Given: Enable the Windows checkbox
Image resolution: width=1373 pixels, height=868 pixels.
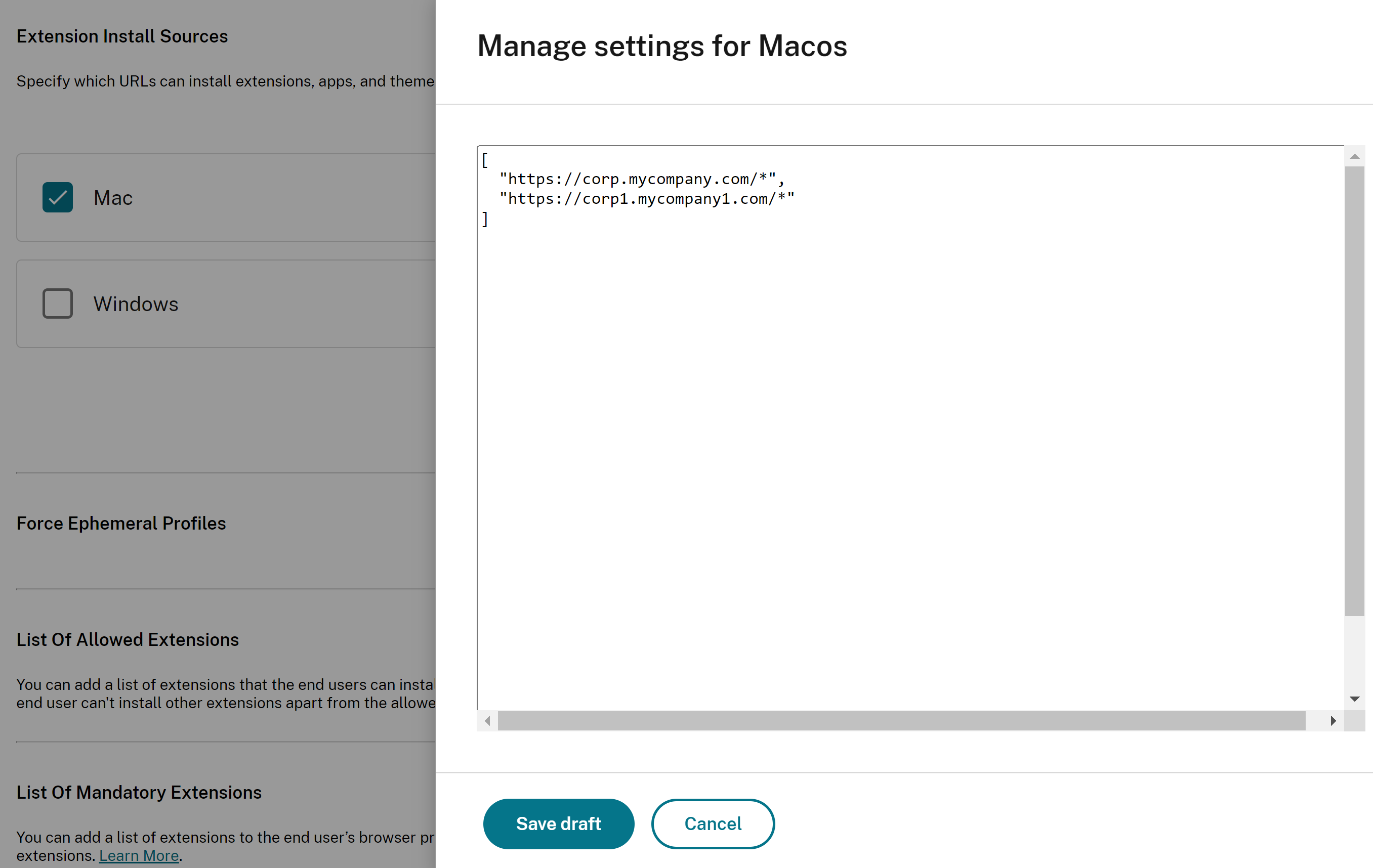Looking at the screenshot, I should (x=58, y=303).
